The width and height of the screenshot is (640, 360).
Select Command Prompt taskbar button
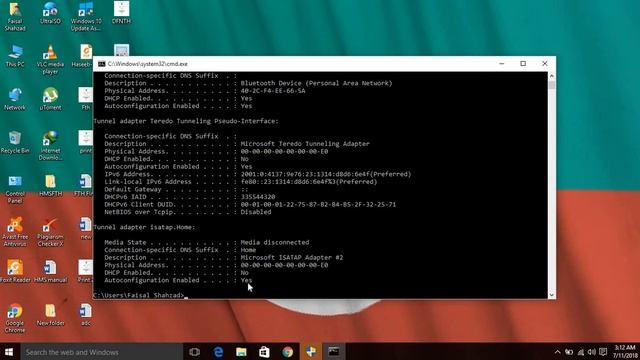[x=334, y=352]
